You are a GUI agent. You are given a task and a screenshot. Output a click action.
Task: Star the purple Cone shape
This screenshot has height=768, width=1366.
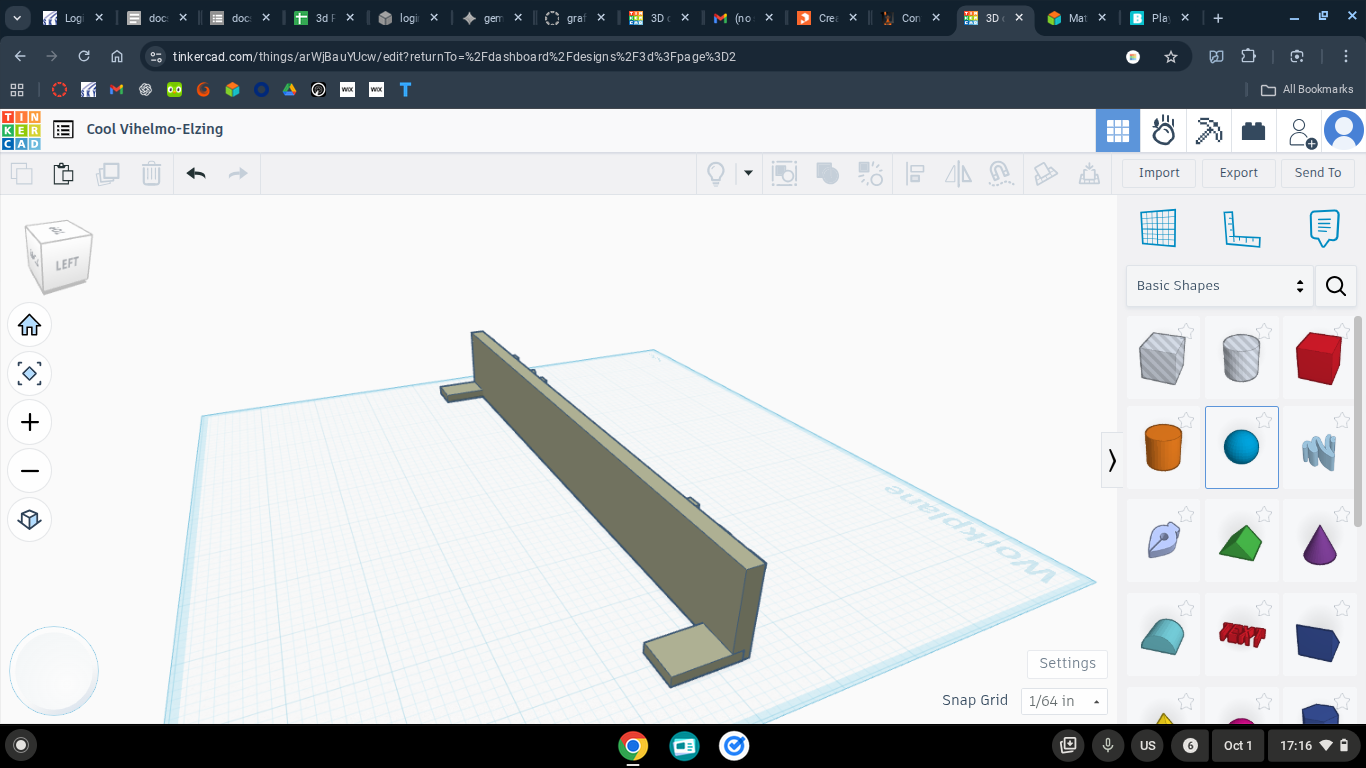tap(1341, 514)
